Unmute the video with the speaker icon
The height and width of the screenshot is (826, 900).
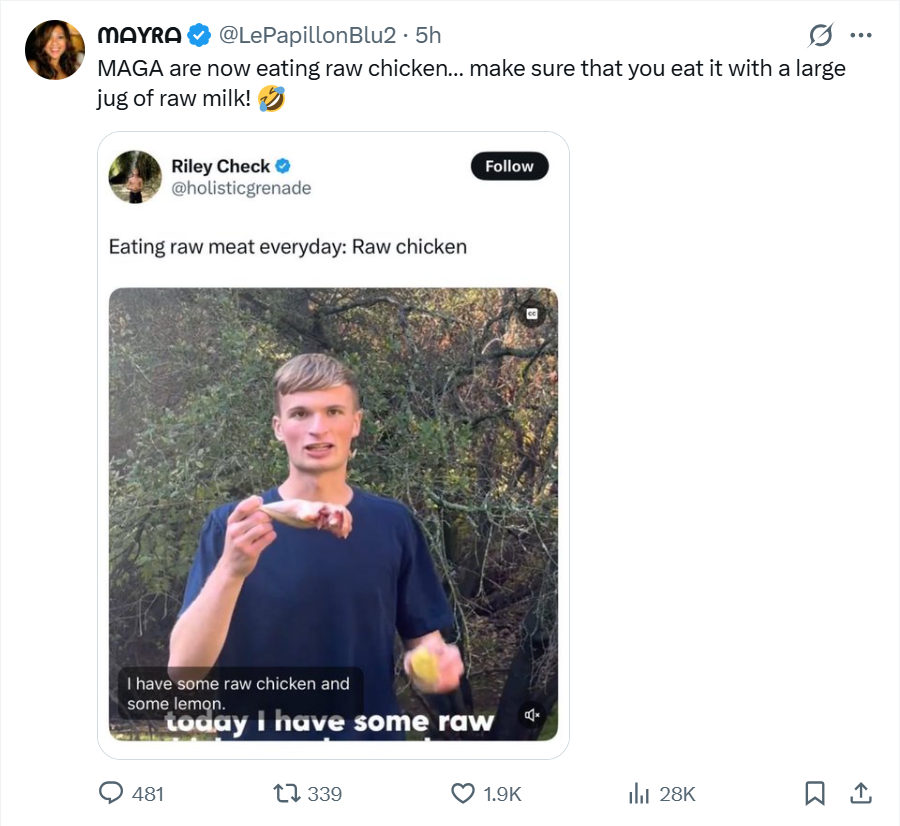tap(532, 715)
